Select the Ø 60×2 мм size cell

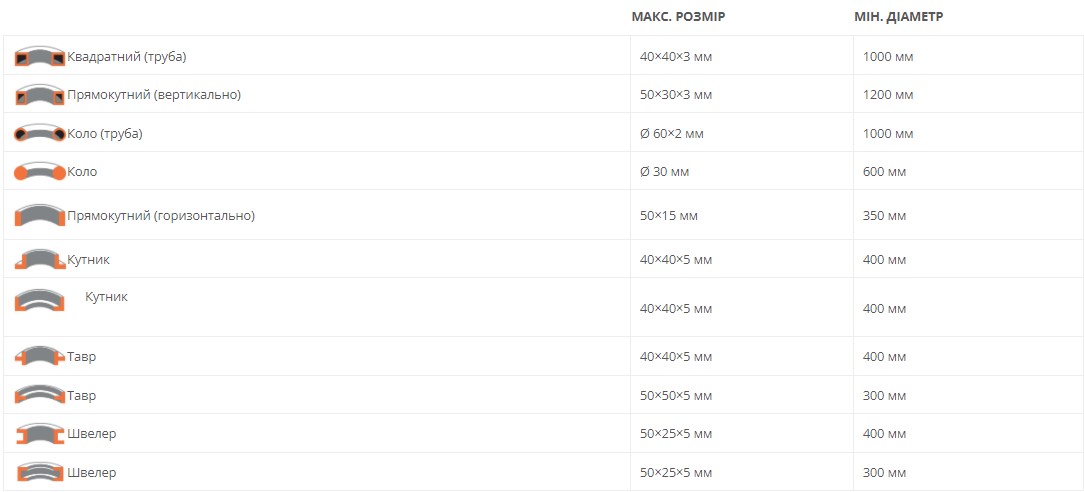point(671,134)
